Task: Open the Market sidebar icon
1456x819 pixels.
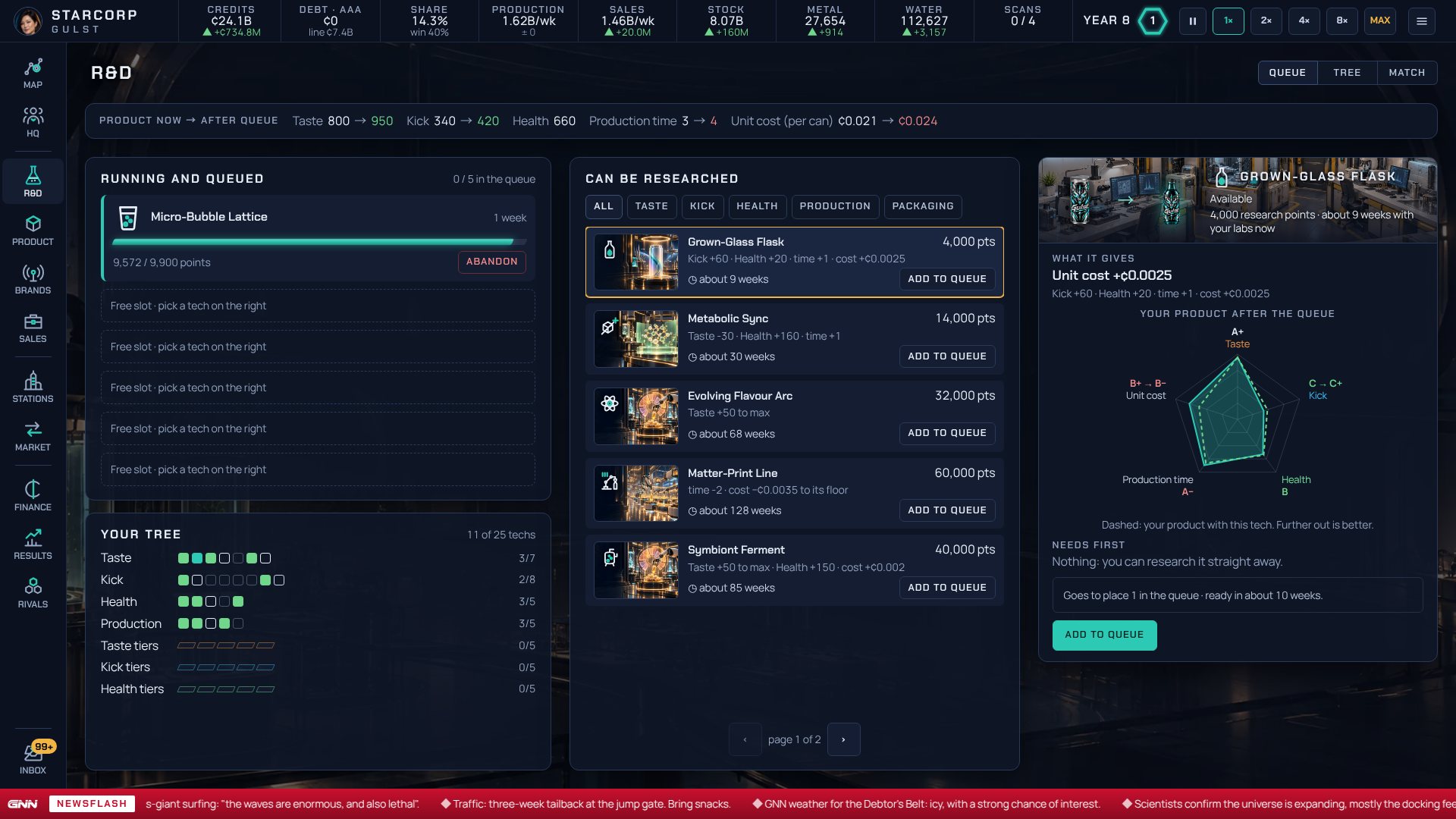Action: [x=33, y=436]
